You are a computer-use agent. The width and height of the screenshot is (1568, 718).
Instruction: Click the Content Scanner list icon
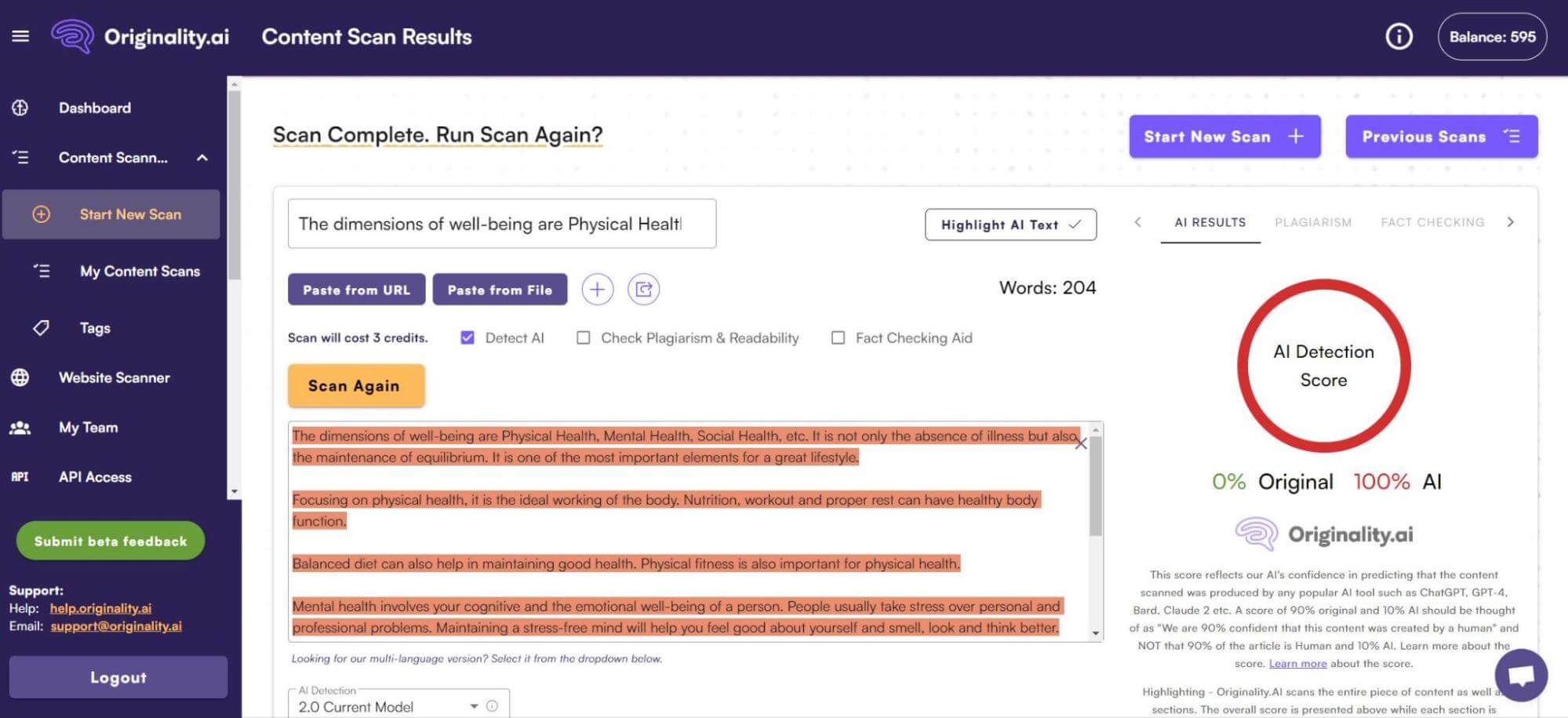coord(20,157)
